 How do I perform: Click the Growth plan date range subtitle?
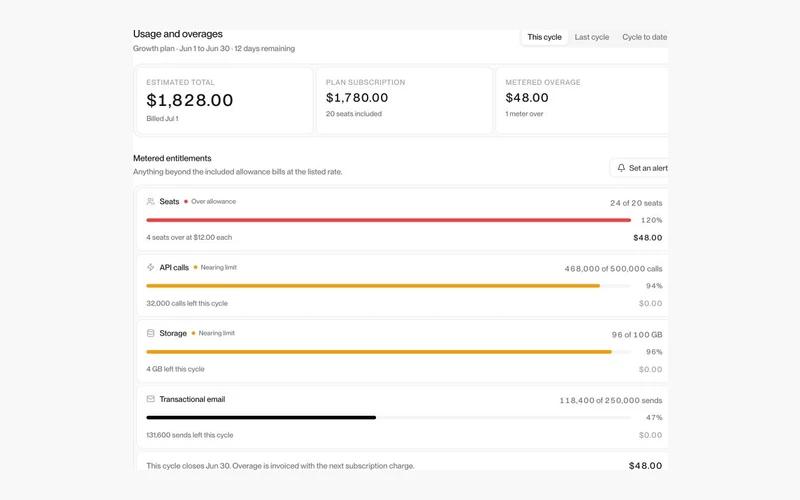click(214, 48)
